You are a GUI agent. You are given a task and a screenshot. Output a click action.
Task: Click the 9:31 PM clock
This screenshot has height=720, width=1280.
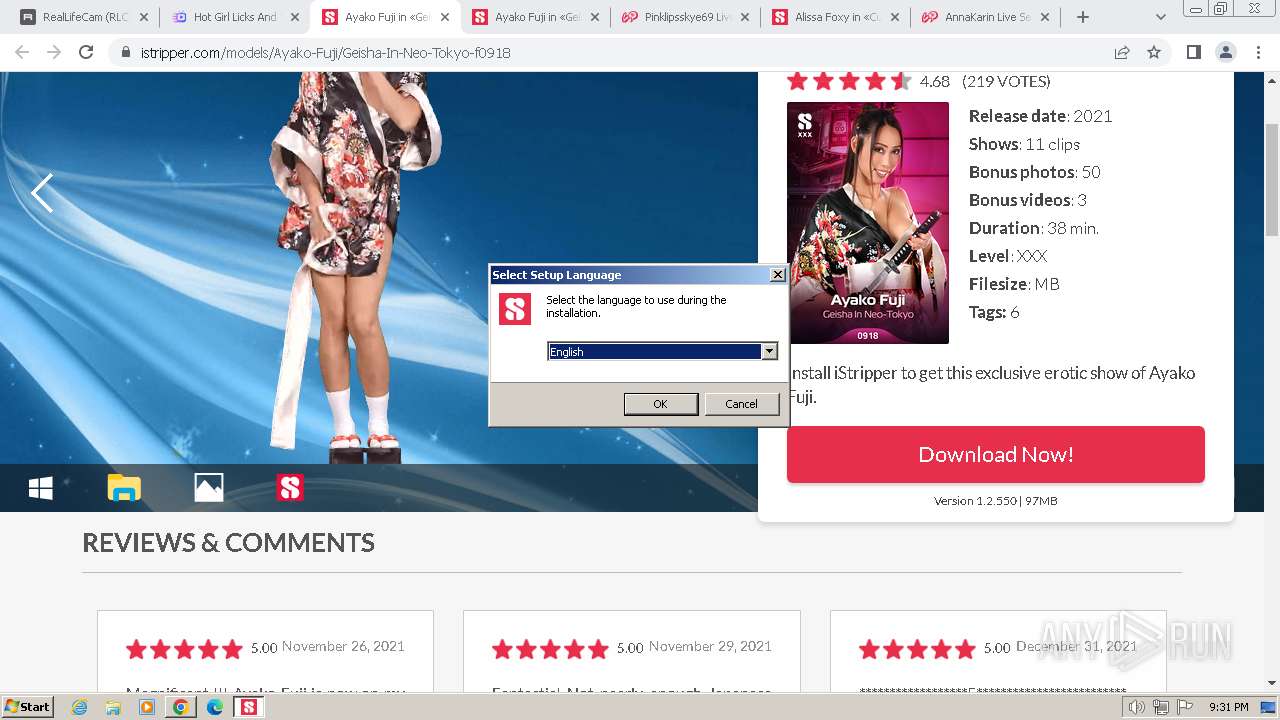pos(1228,707)
